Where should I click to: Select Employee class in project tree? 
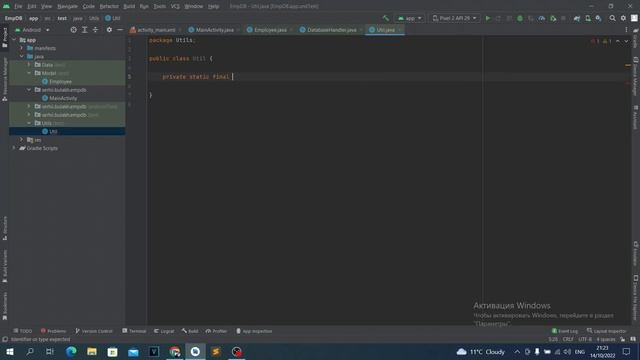coord(60,82)
